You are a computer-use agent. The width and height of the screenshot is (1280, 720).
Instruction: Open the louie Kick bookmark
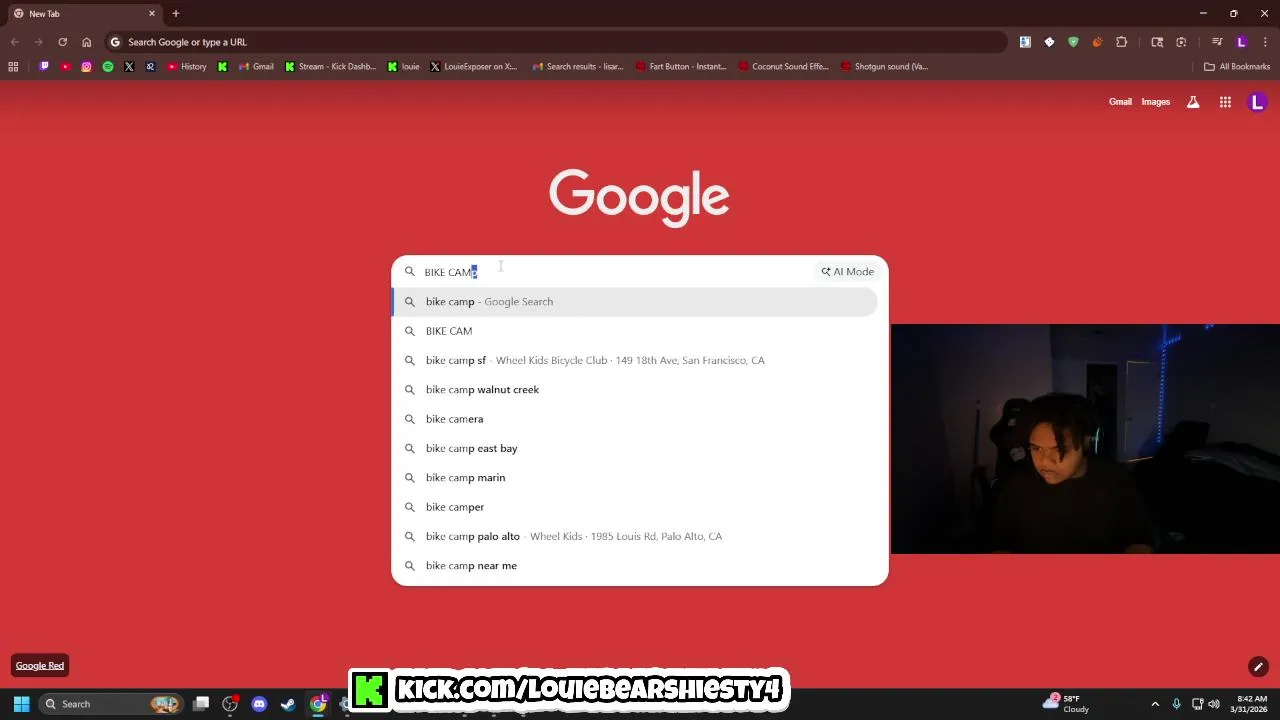[404, 67]
